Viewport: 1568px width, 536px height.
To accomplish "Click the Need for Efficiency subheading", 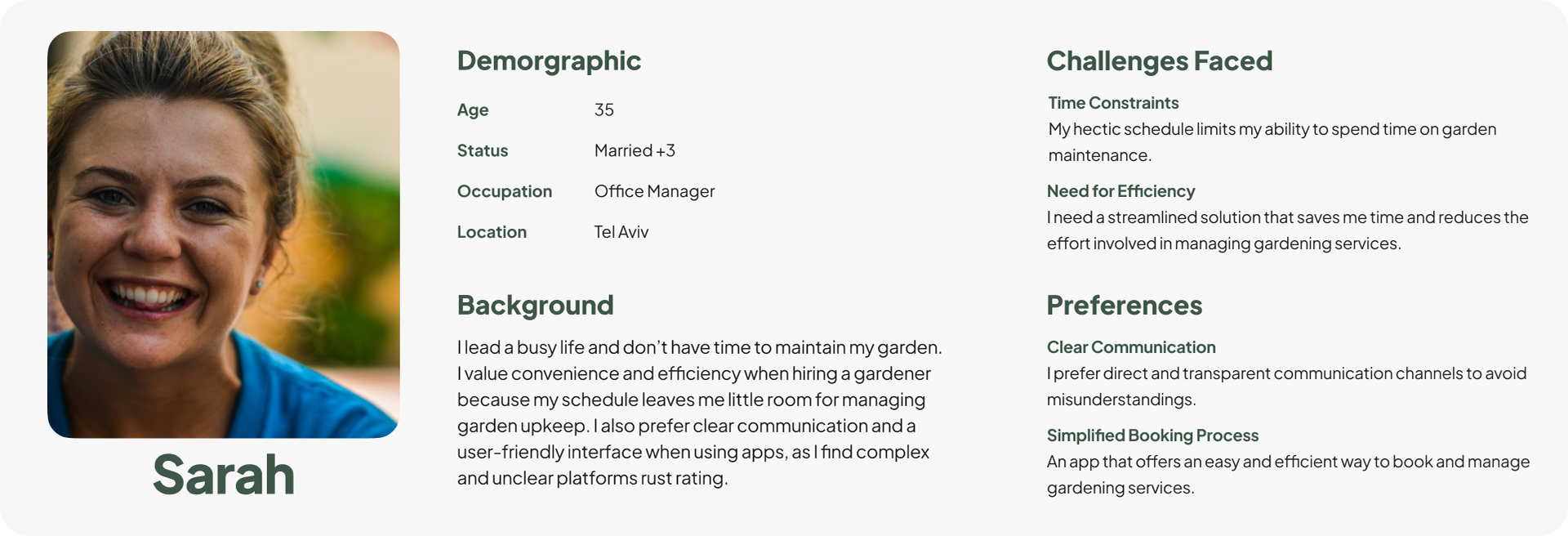I will click(x=1120, y=191).
